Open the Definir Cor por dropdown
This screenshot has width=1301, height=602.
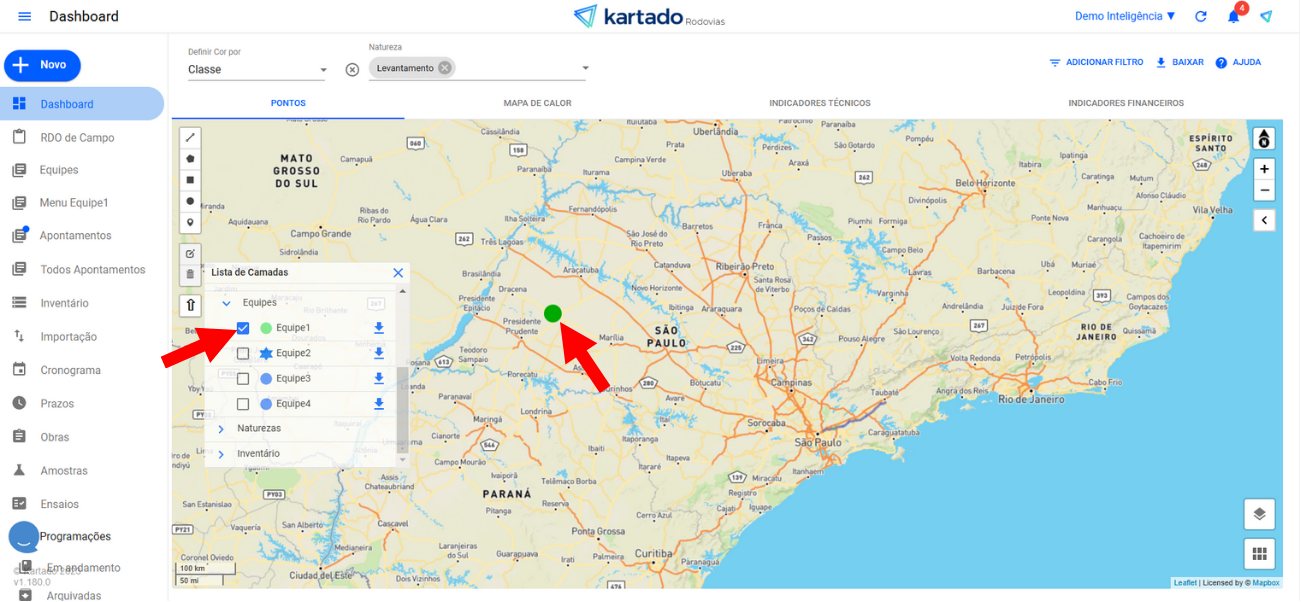257,70
